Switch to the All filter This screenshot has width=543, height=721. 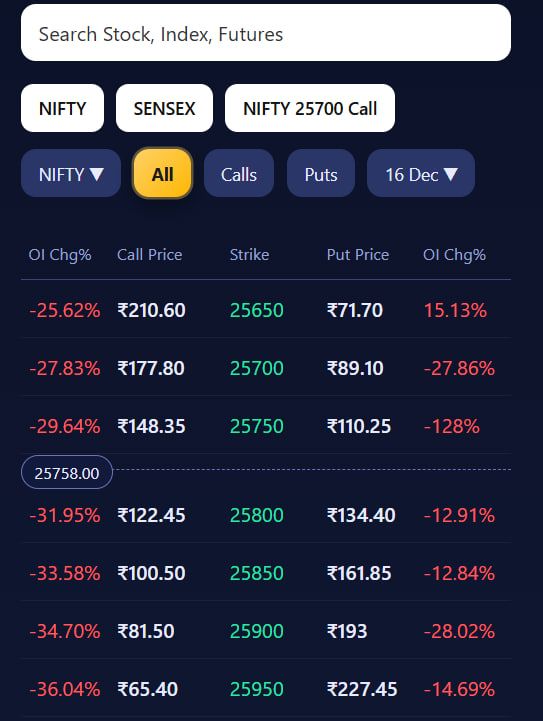coord(163,174)
